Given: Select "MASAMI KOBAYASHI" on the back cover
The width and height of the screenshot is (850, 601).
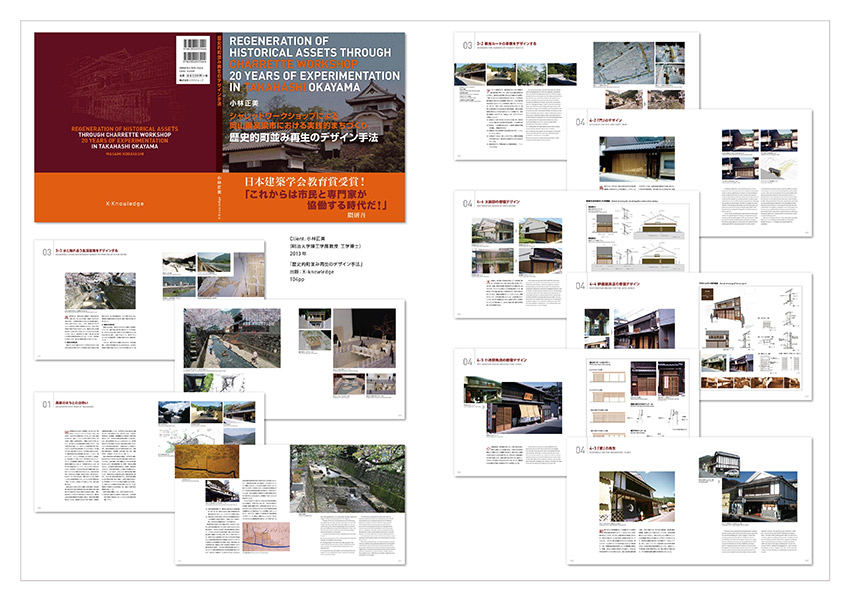Looking at the screenshot, I should 125,153.
